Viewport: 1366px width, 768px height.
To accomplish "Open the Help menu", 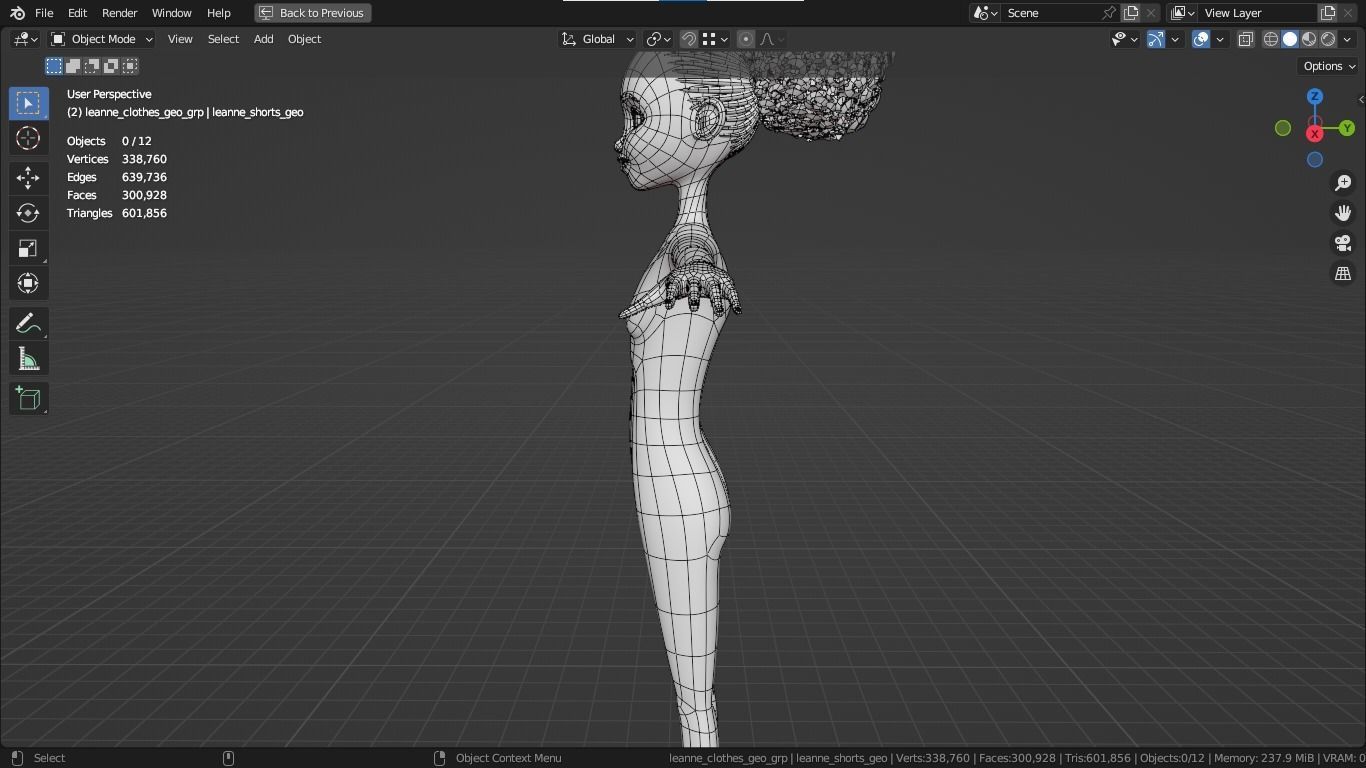I will [218, 13].
